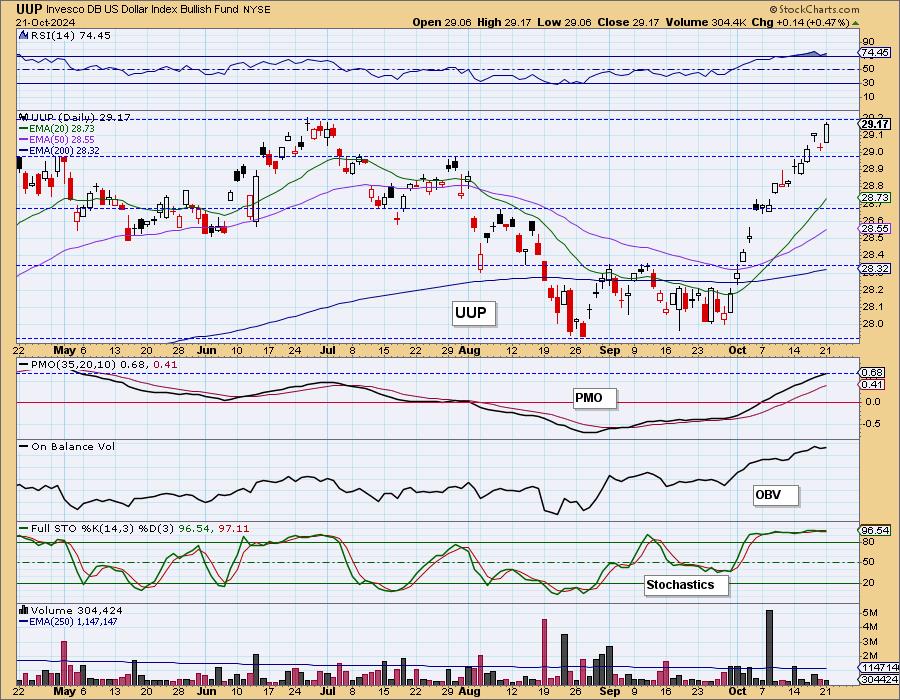Click the 29.17 price tag on right axis
The height and width of the screenshot is (700, 900).
coord(875,124)
